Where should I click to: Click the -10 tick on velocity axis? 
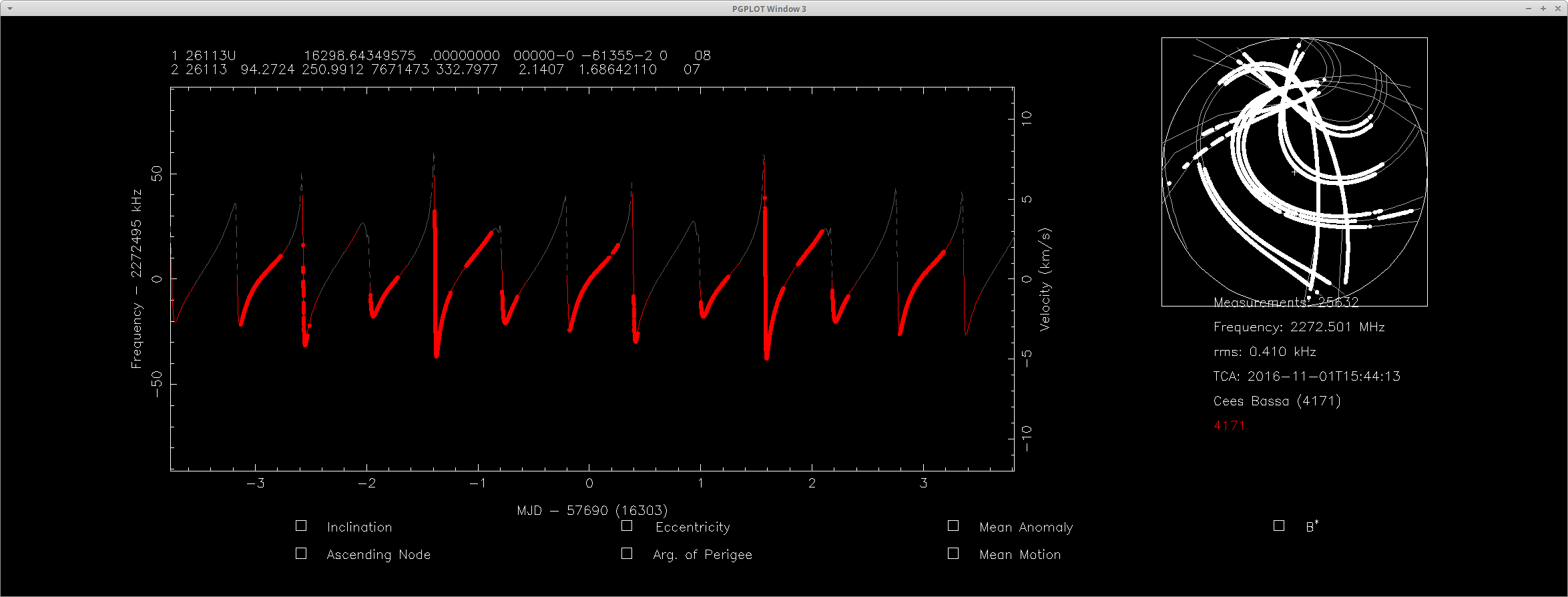click(x=1027, y=438)
